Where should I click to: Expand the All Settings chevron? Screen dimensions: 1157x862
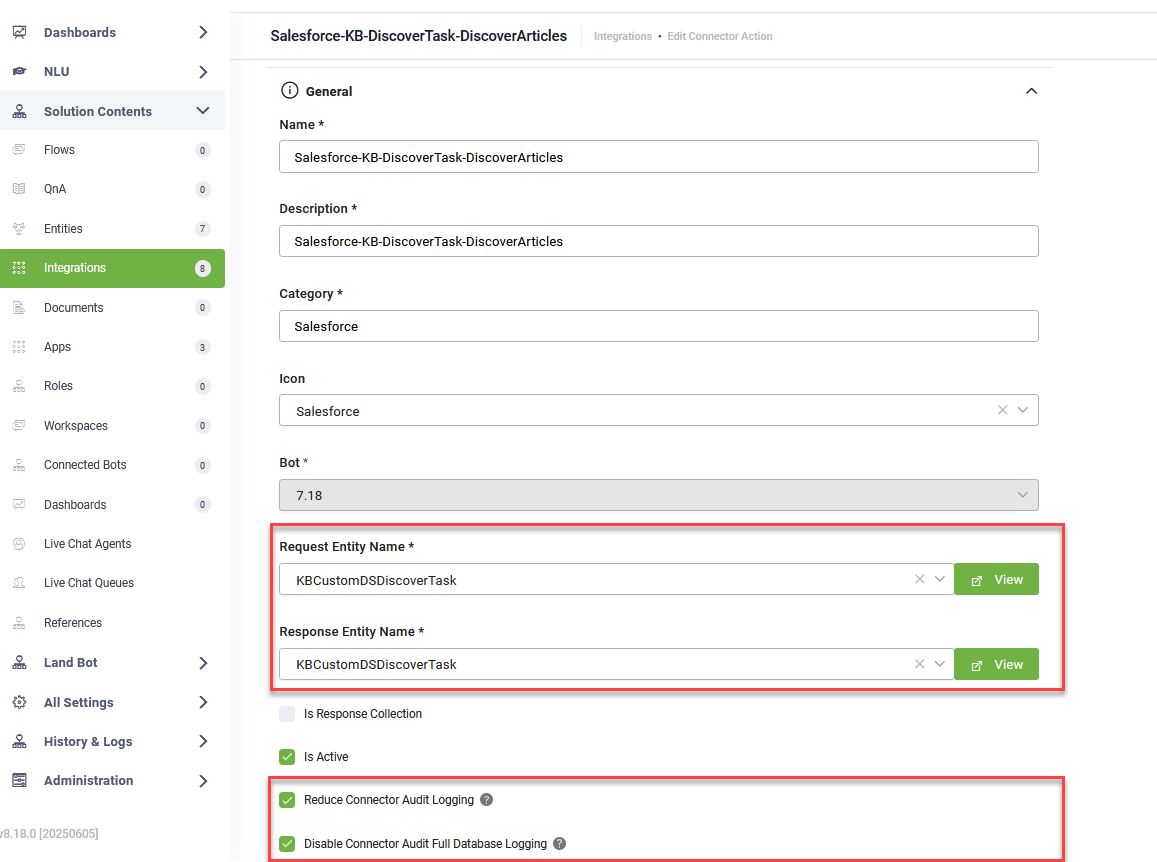[x=203, y=703]
